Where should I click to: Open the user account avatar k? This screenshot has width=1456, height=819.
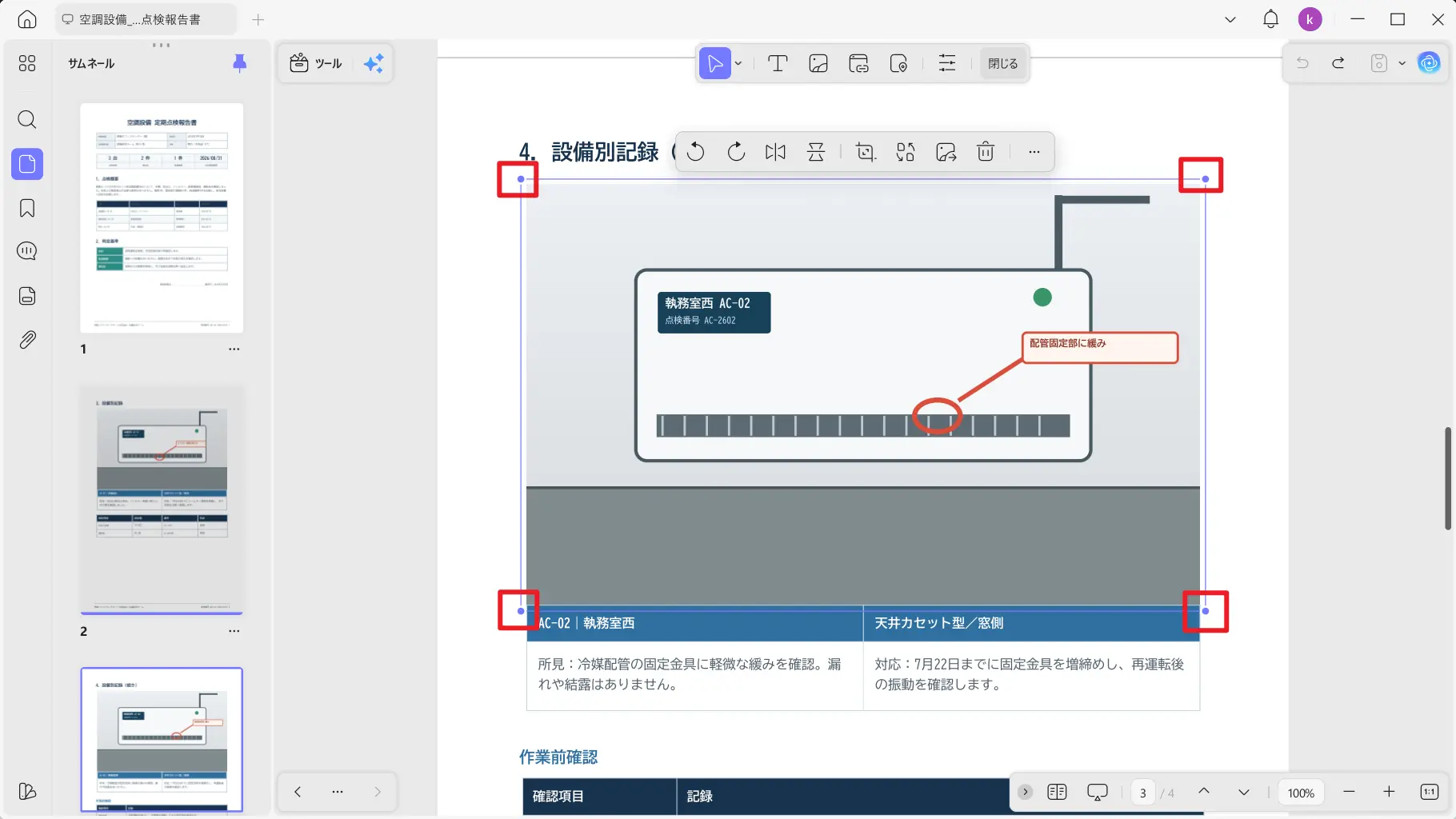[1310, 19]
